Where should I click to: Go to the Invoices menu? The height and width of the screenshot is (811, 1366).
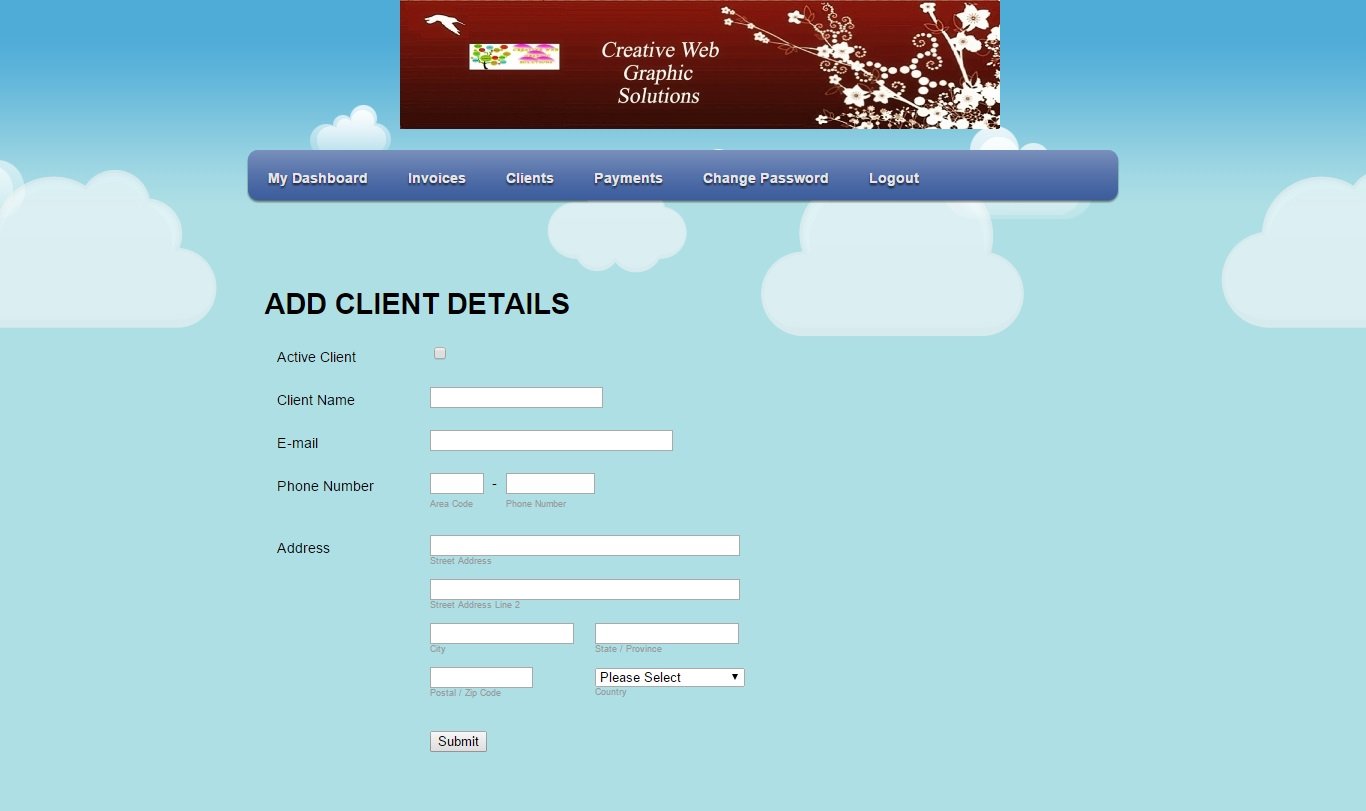pos(436,178)
